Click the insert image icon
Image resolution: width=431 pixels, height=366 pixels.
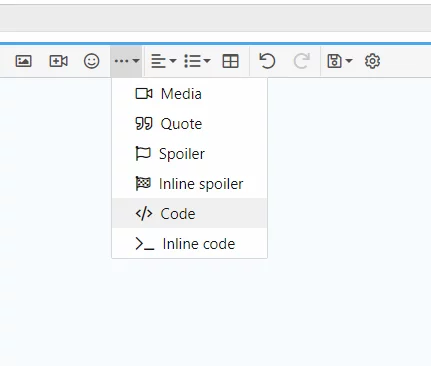[23, 61]
